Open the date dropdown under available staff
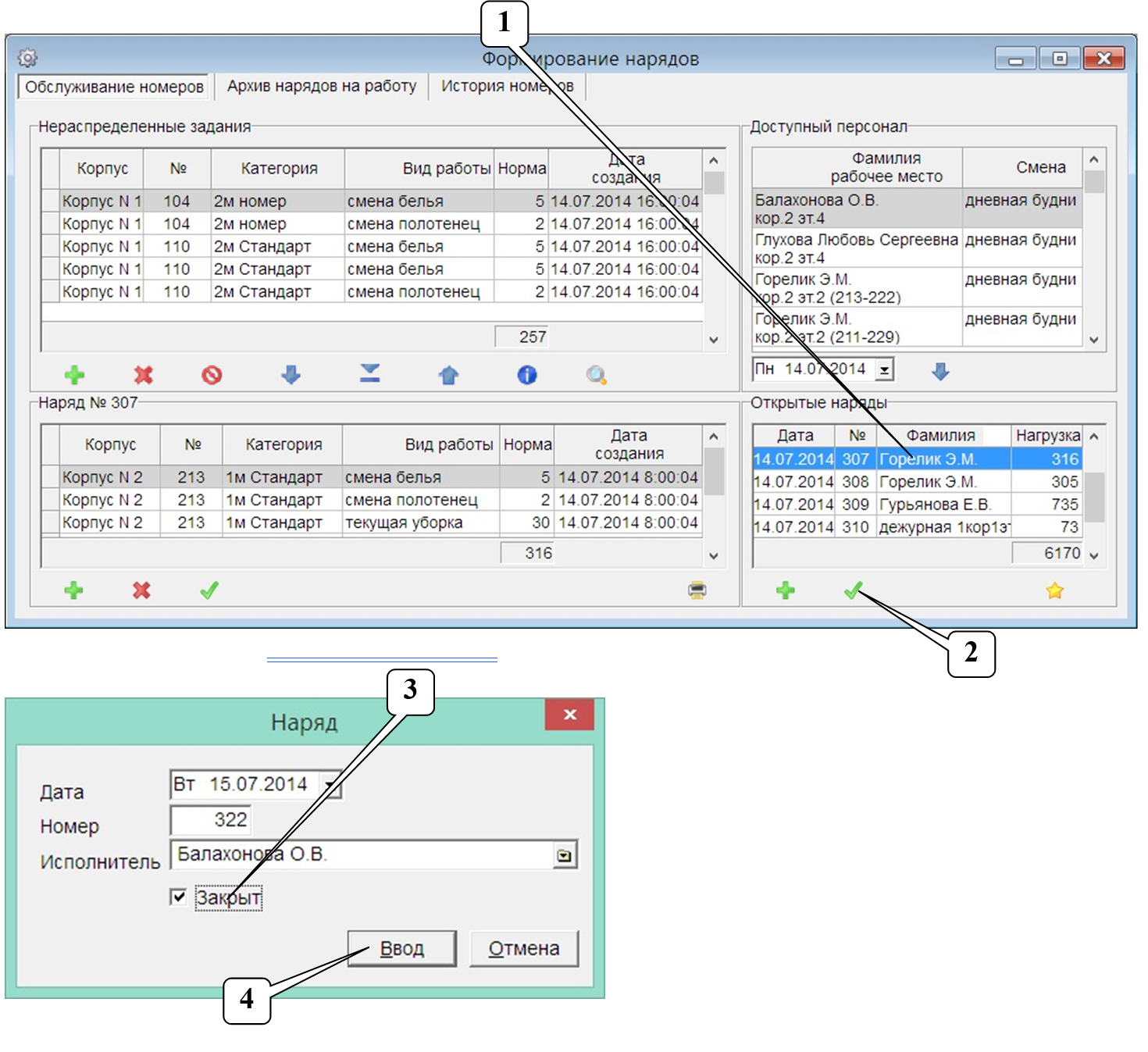 (884, 369)
